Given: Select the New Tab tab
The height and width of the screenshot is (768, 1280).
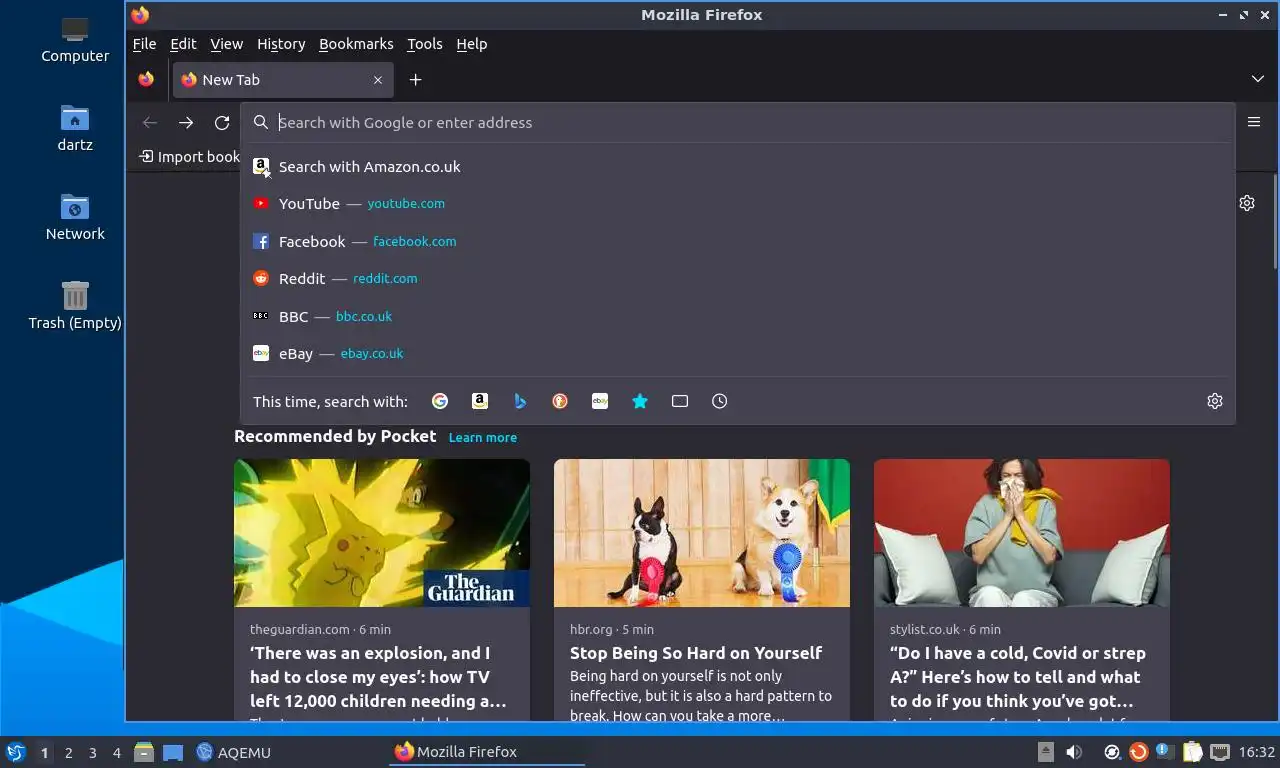Looking at the screenshot, I should [283, 80].
